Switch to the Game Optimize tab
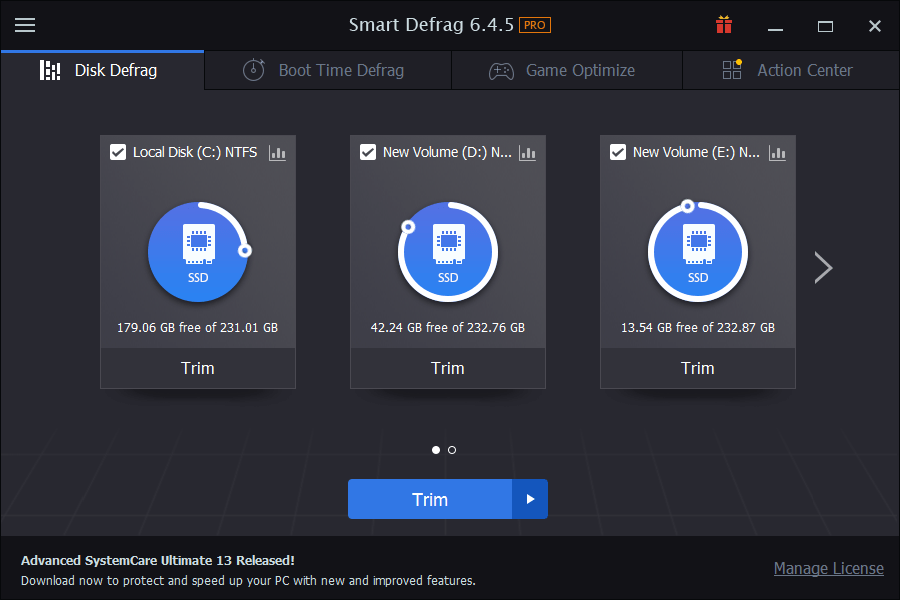 pos(566,70)
